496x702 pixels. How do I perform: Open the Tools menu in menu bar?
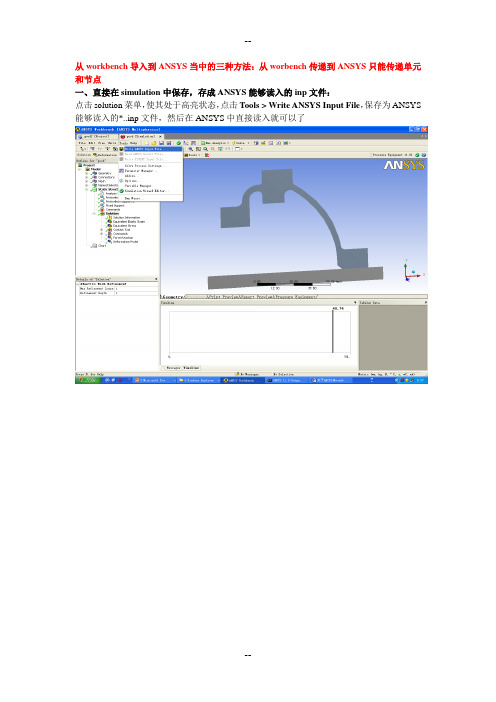coord(123,143)
